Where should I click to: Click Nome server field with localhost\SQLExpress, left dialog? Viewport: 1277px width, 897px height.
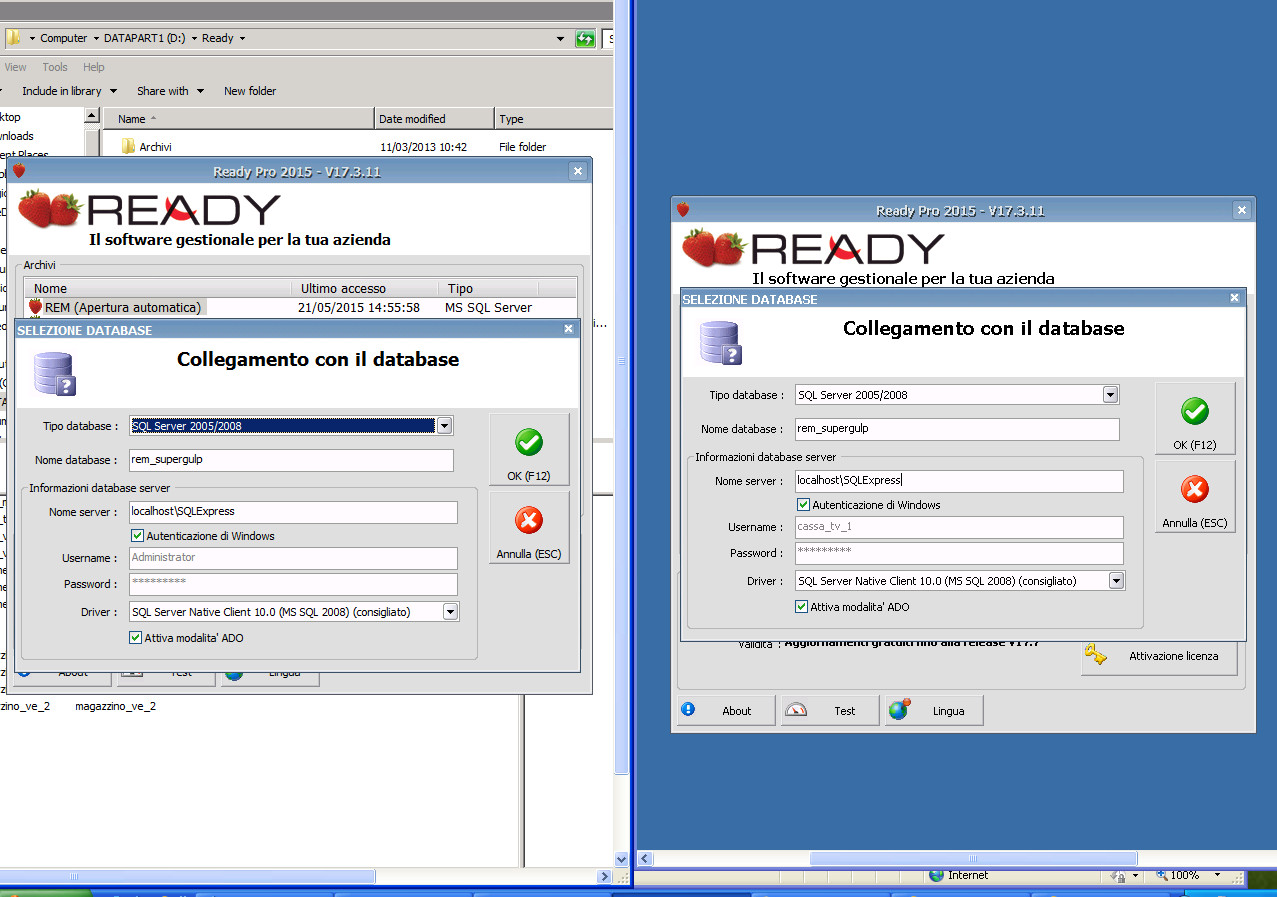[293, 512]
